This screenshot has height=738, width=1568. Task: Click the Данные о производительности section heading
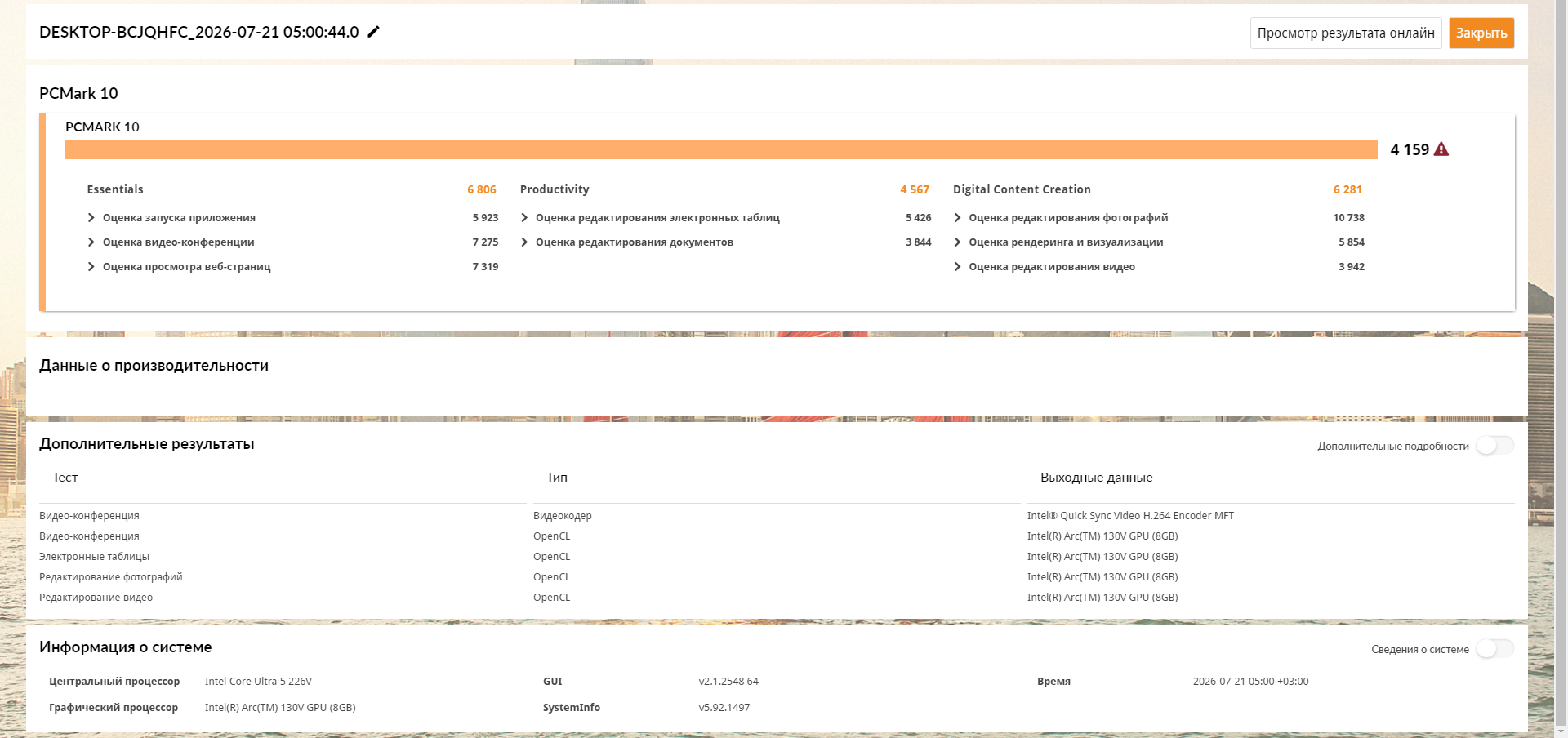pyautogui.click(x=154, y=366)
